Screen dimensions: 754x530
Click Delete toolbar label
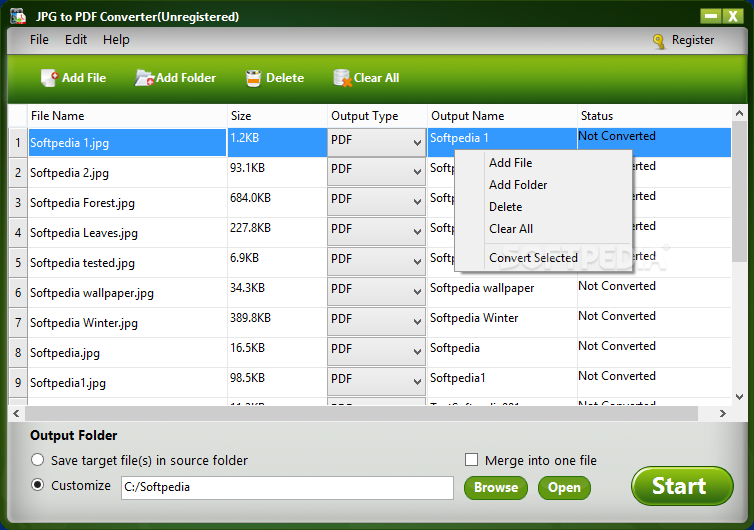[285, 78]
